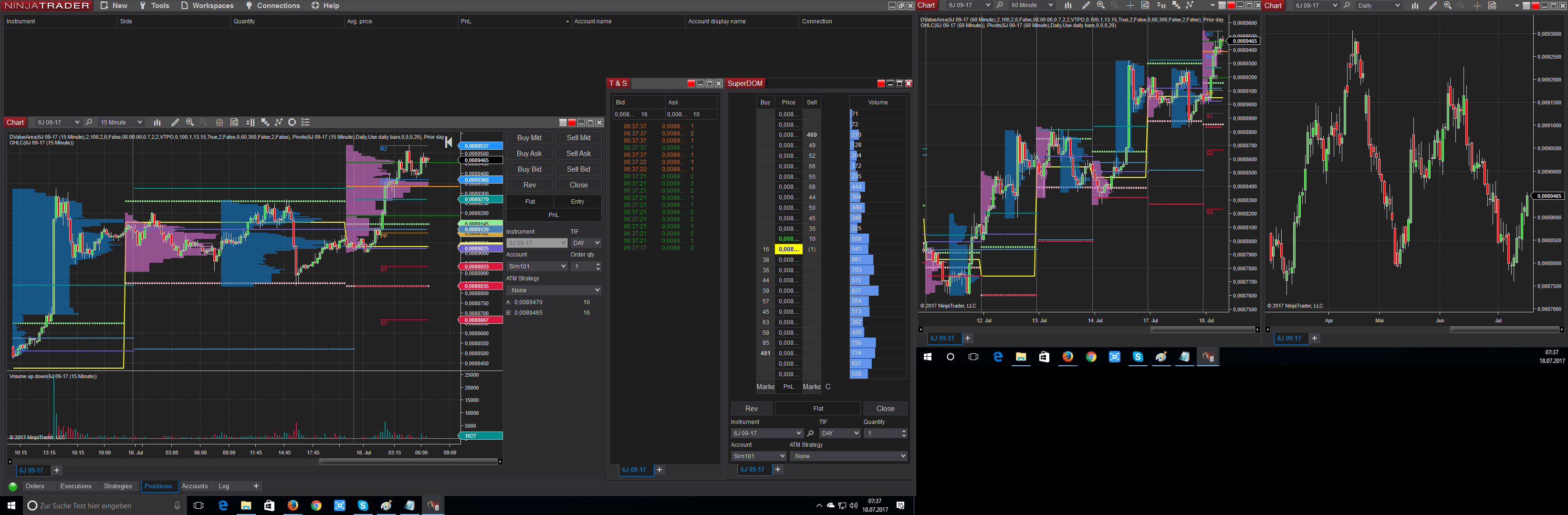This screenshot has height=515, width=1568.
Task: Open bar type selector in Daily chart
Action: click(x=1415, y=5)
